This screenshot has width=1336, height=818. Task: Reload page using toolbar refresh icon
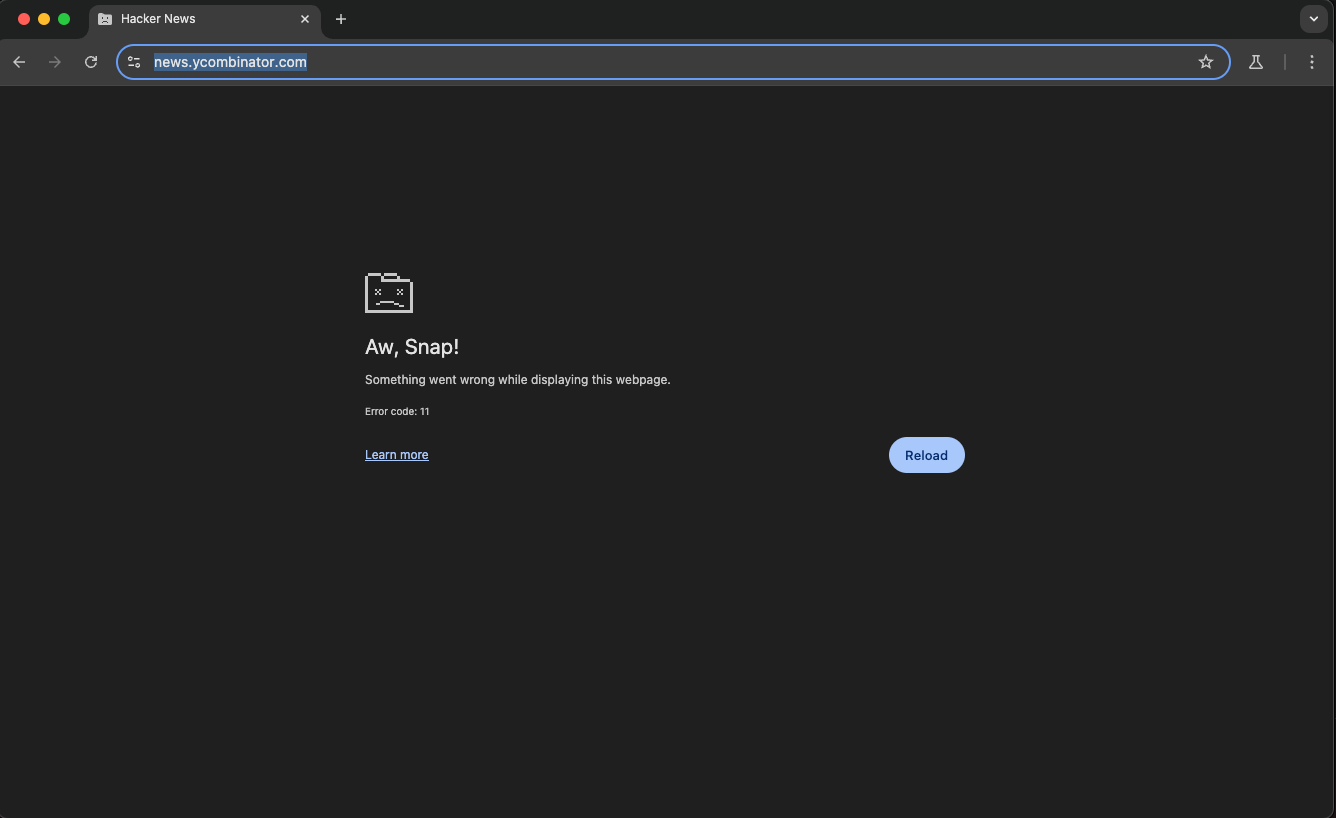(x=91, y=62)
